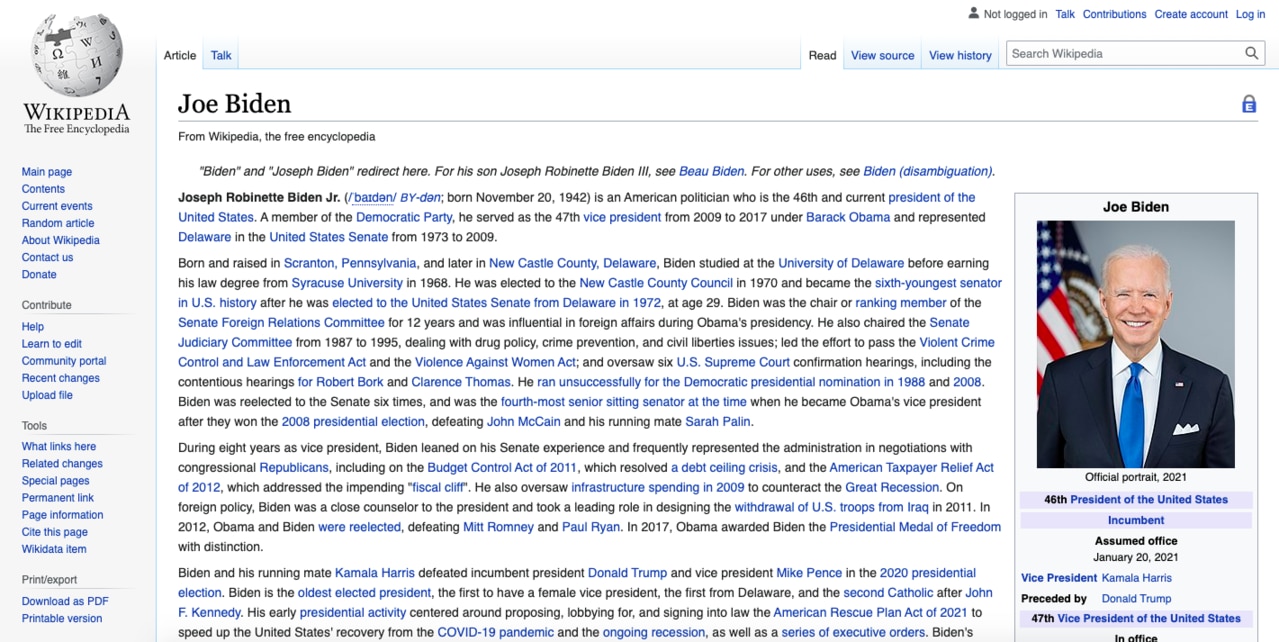Open the Article tab
The image size is (1279, 642).
click(x=180, y=56)
